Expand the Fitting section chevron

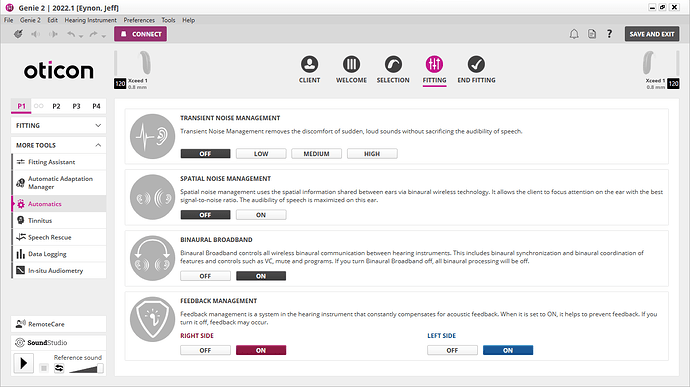98,125
